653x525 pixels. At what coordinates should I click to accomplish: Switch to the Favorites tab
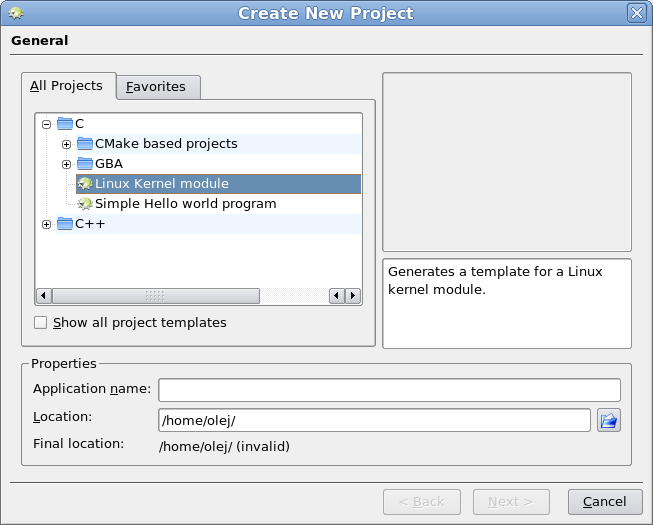click(158, 87)
